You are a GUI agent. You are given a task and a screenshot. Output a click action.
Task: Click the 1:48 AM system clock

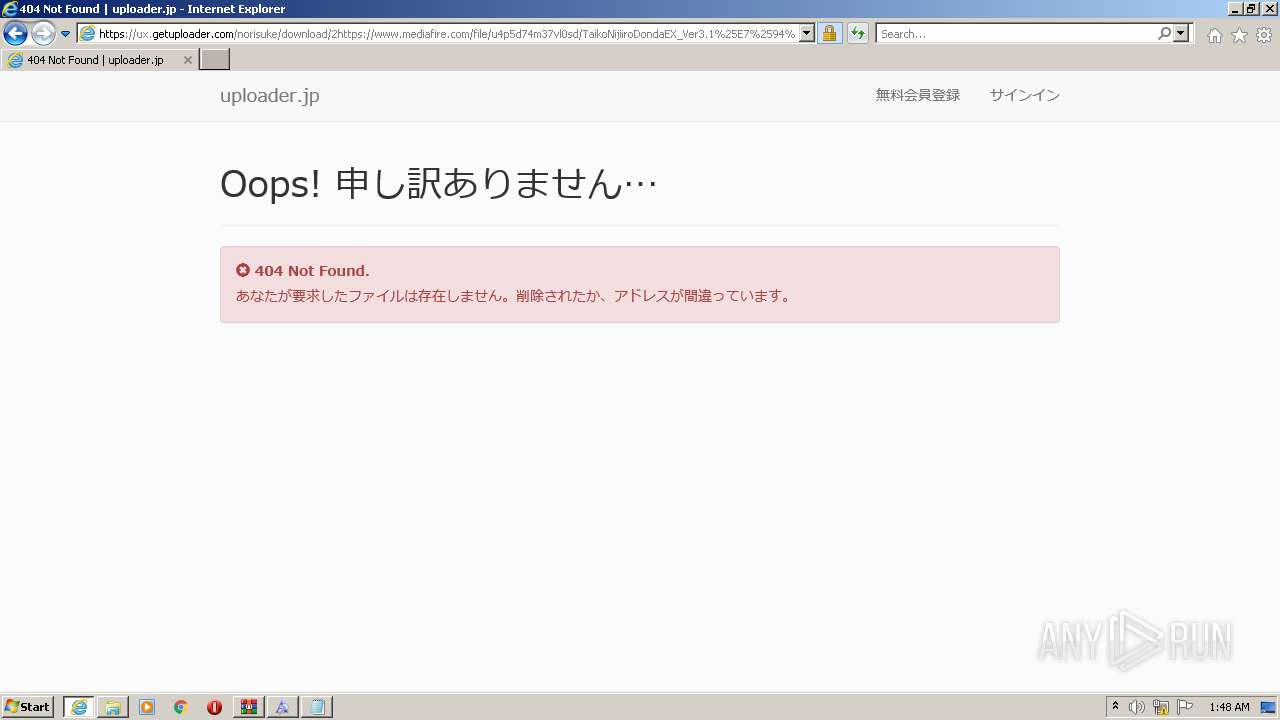click(1229, 707)
